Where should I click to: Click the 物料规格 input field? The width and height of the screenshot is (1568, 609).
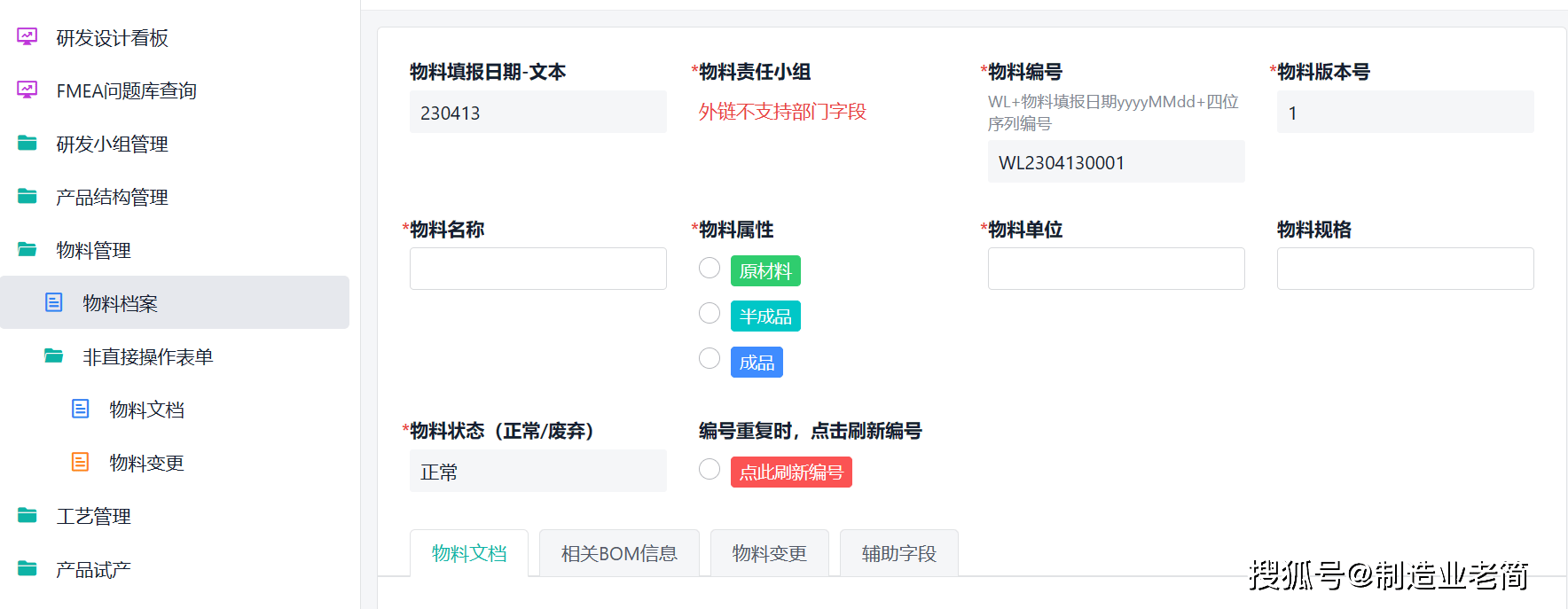pos(1406,269)
